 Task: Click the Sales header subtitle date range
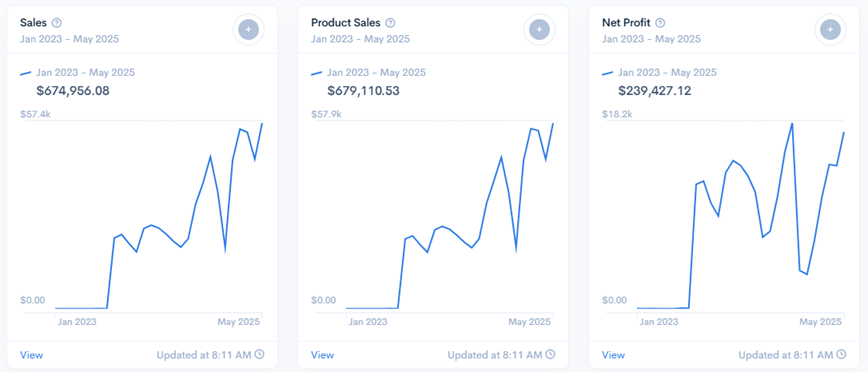click(69, 39)
